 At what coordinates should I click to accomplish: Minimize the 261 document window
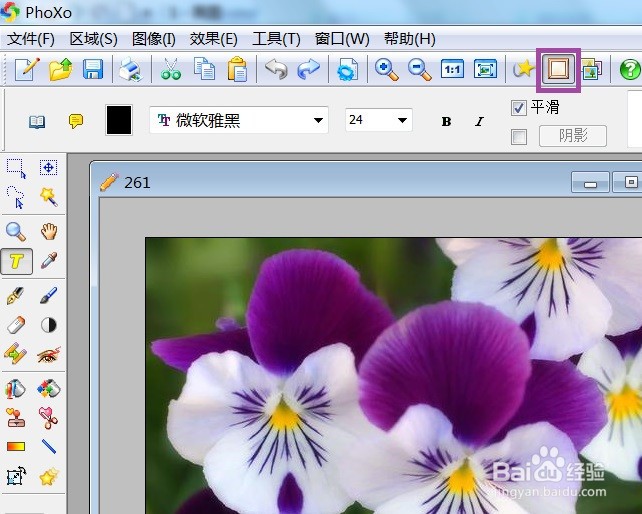pos(590,182)
